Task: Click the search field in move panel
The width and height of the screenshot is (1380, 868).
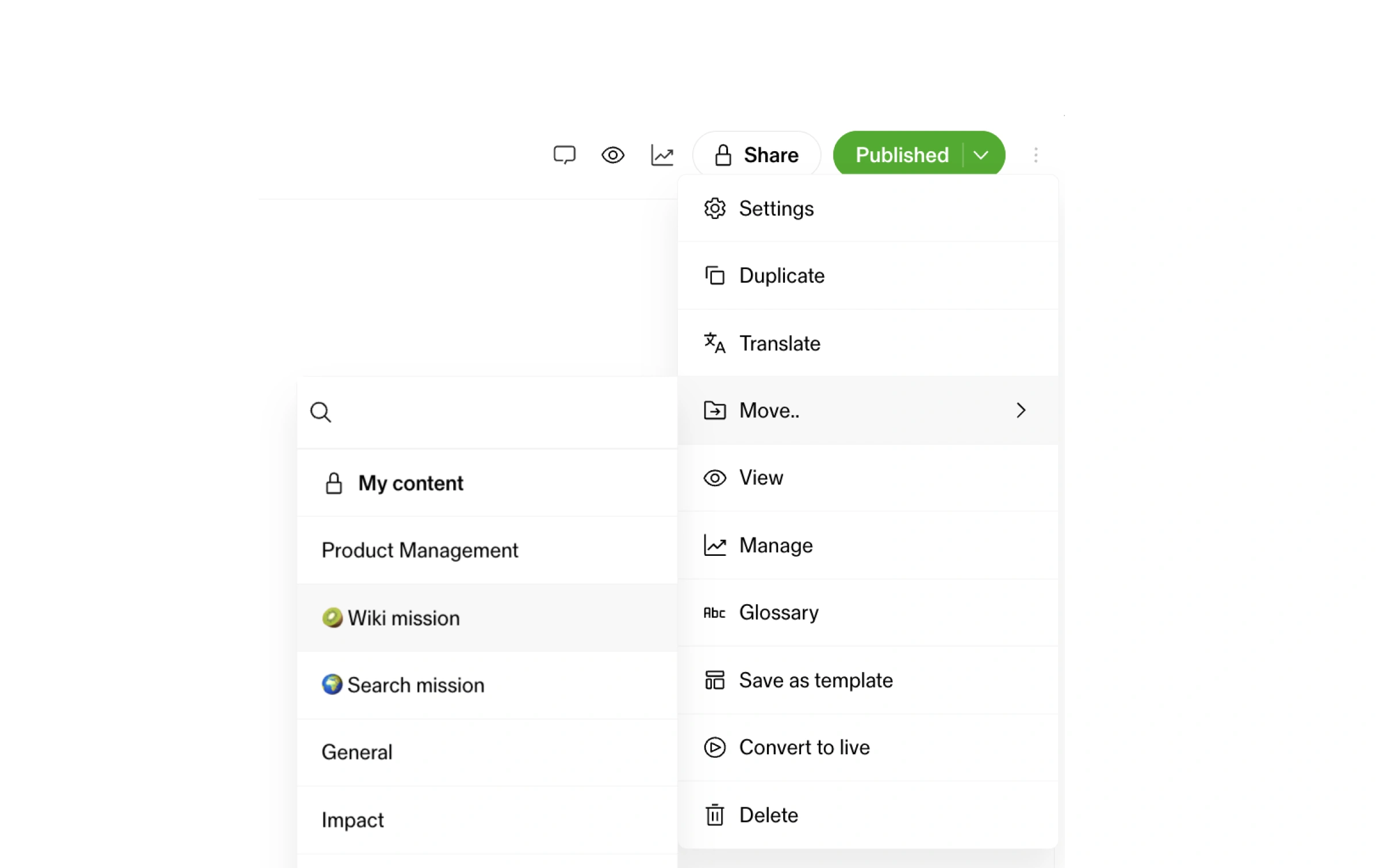Action: coord(494,412)
